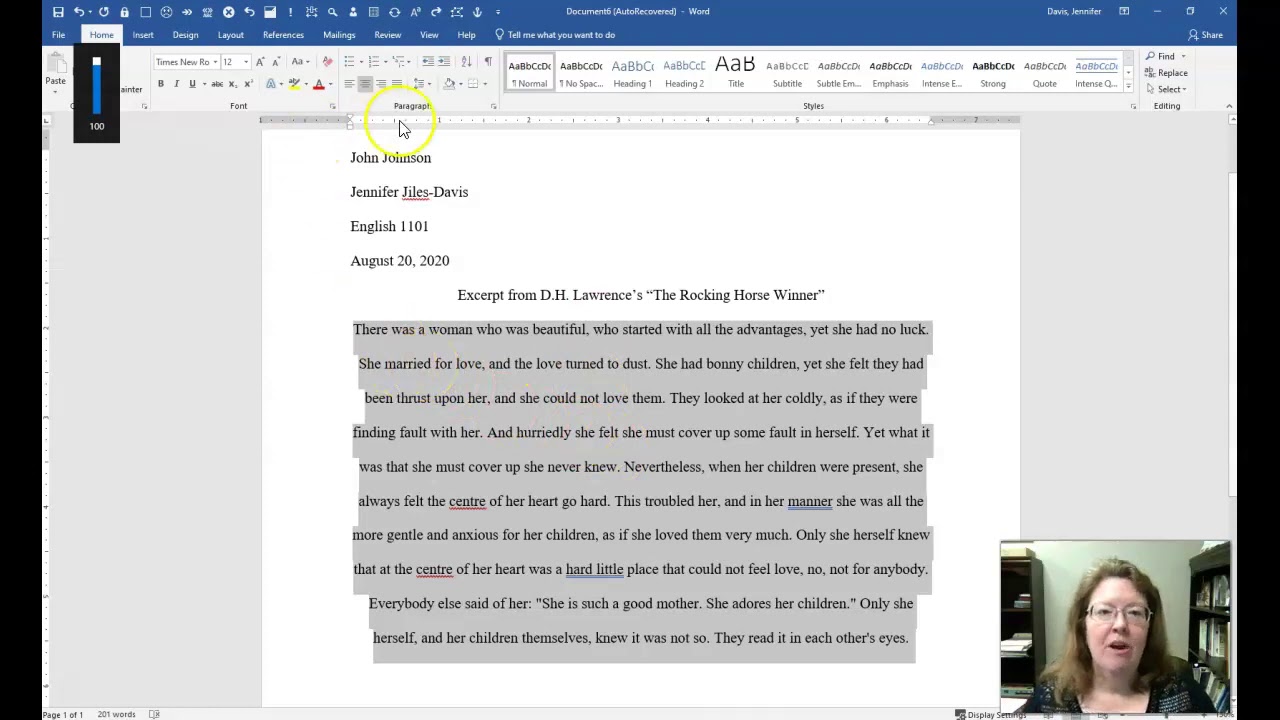Toggle bold formatting
Image resolution: width=1280 pixels, height=720 pixels.
pyautogui.click(x=160, y=84)
